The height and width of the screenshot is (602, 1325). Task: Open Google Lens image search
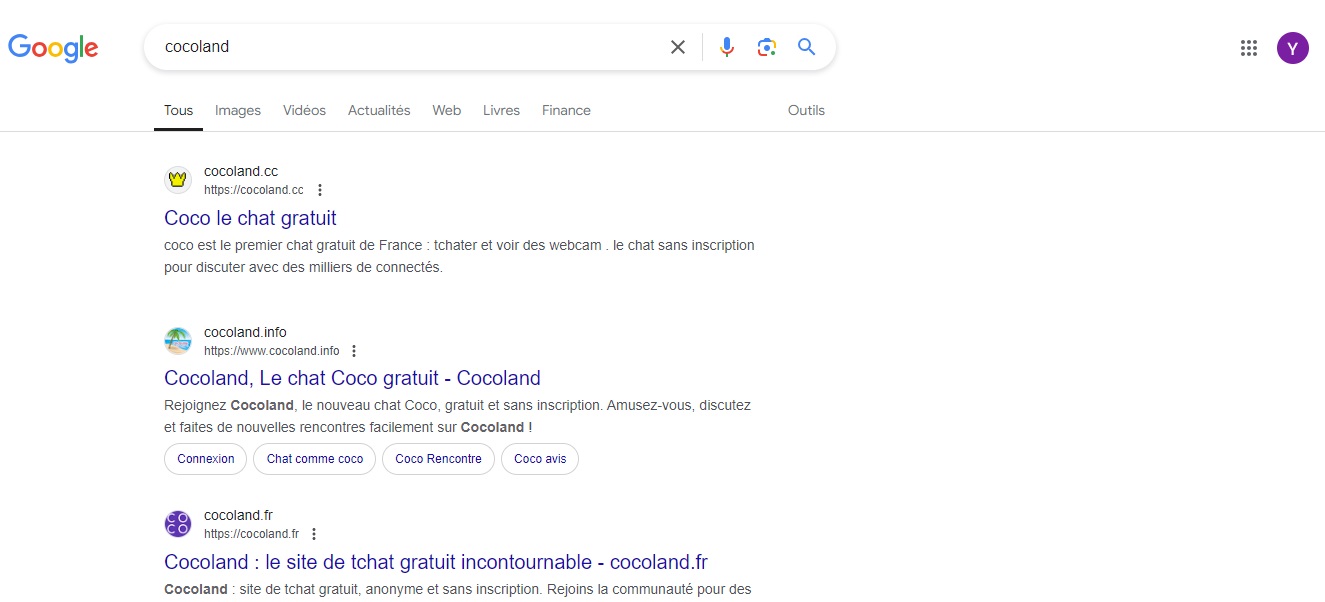pos(767,47)
